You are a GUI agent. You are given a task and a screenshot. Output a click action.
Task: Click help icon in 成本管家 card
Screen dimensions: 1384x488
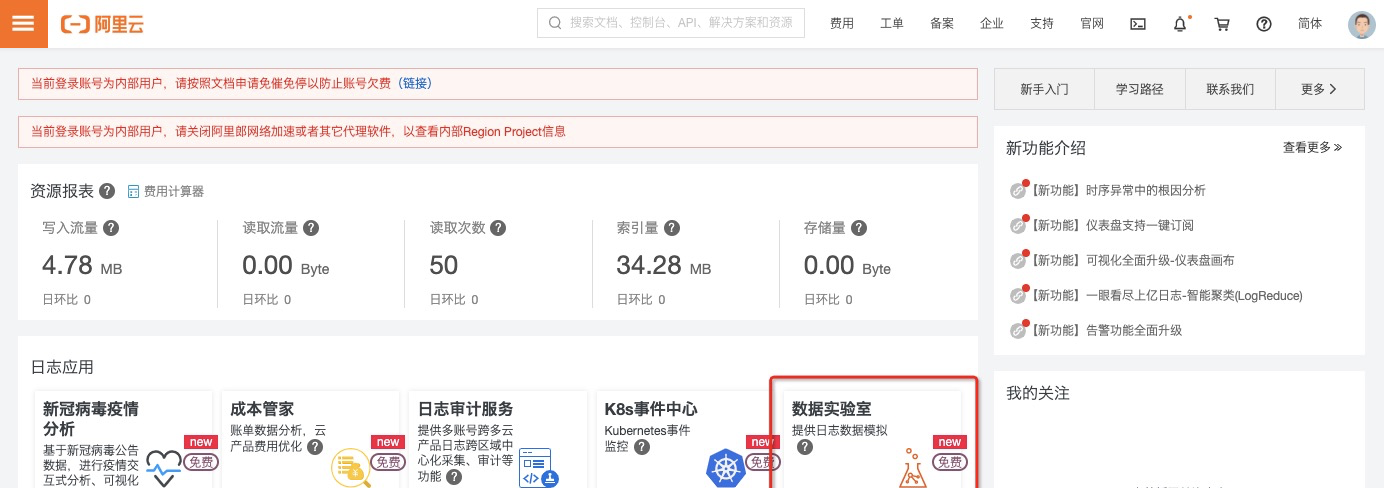pyautogui.click(x=315, y=447)
